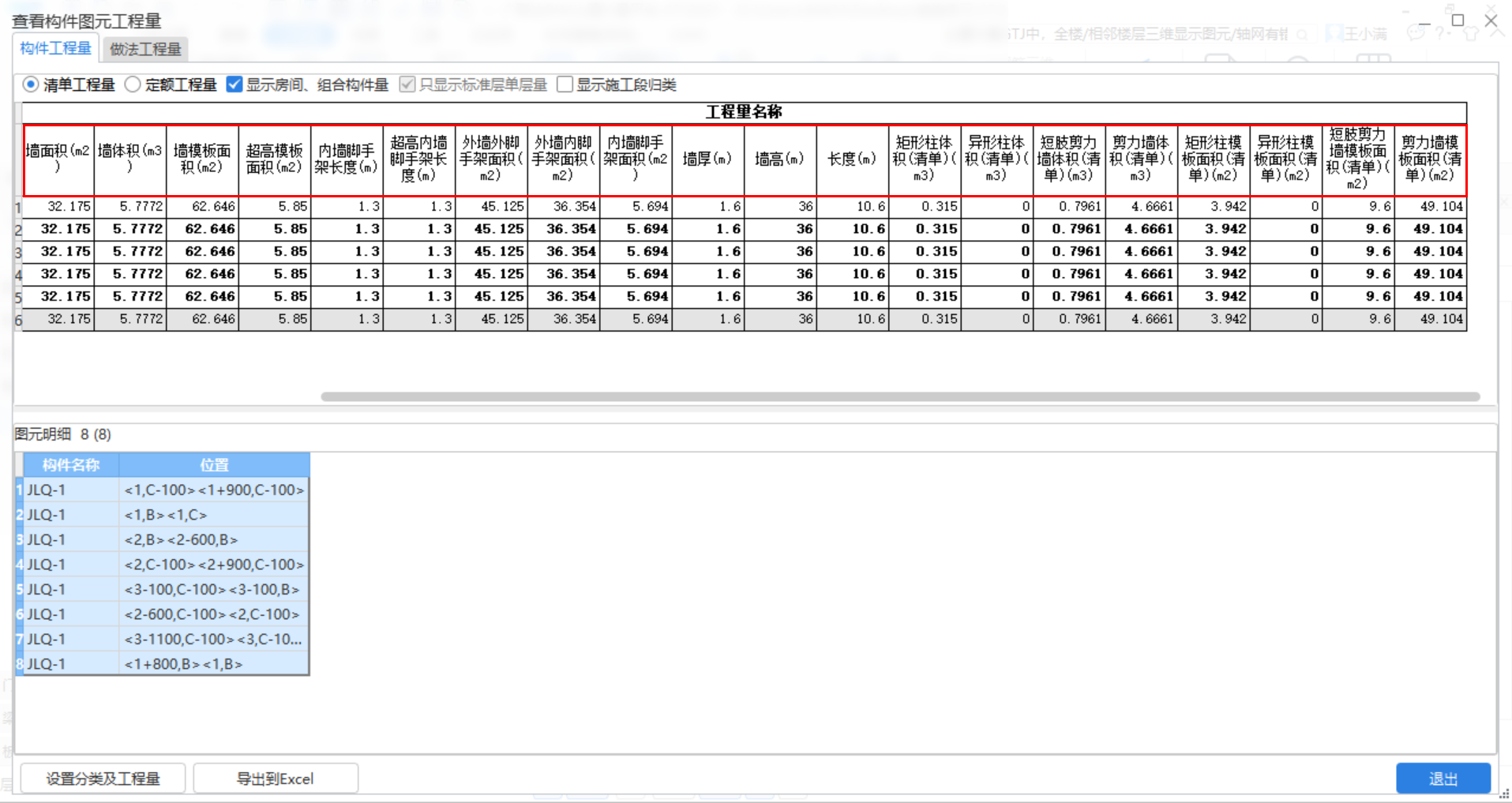This screenshot has width=1512, height=803.
Task: Click 墙模板面积(m2) column header
Action: pyautogui.click(x=202, y=159)
